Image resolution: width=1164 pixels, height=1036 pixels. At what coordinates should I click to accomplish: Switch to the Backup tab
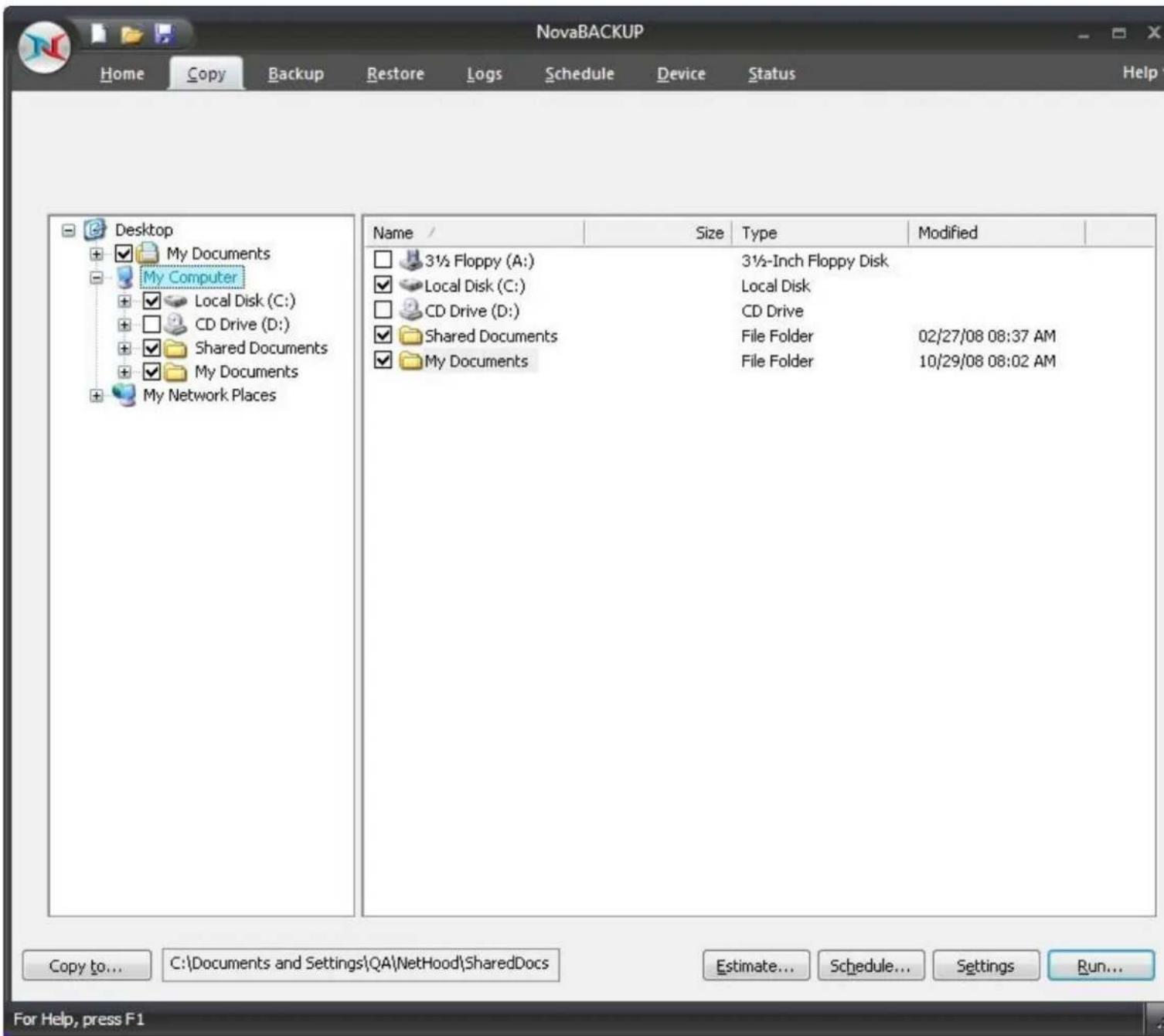click(296, 73)
